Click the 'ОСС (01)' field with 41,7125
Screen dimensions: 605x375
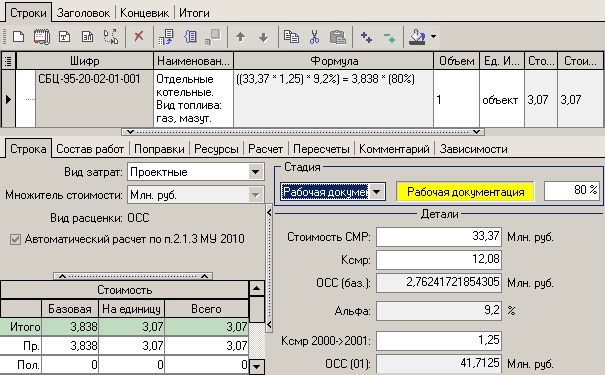(x=439, y=364)
